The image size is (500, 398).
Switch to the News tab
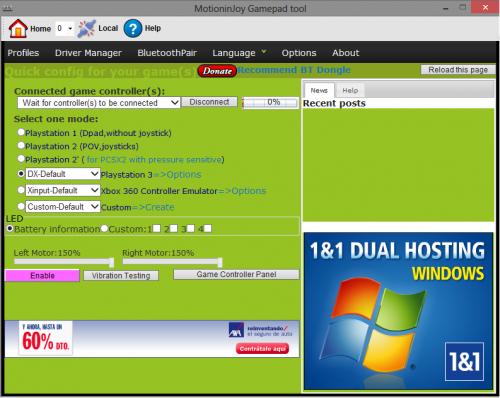(x=319, y=90)
